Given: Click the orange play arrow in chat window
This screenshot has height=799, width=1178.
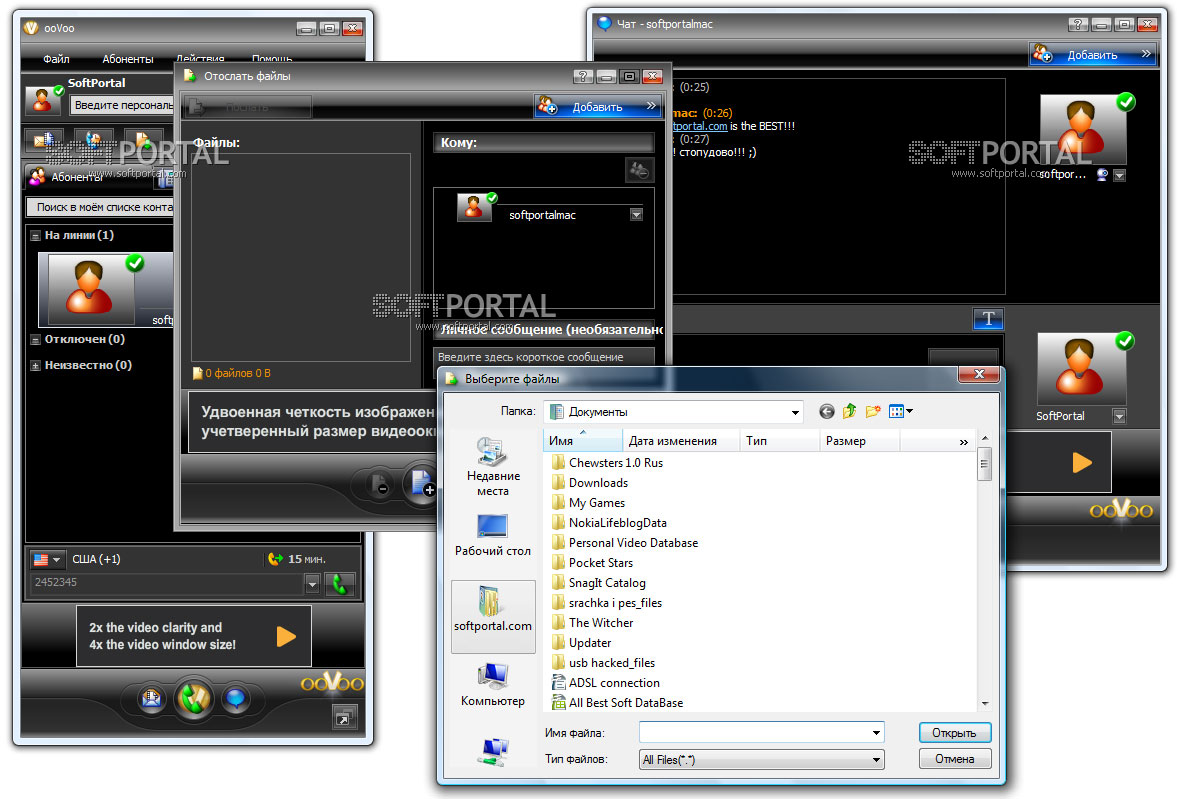Looking at the screenshot, I should (1082, 462).
